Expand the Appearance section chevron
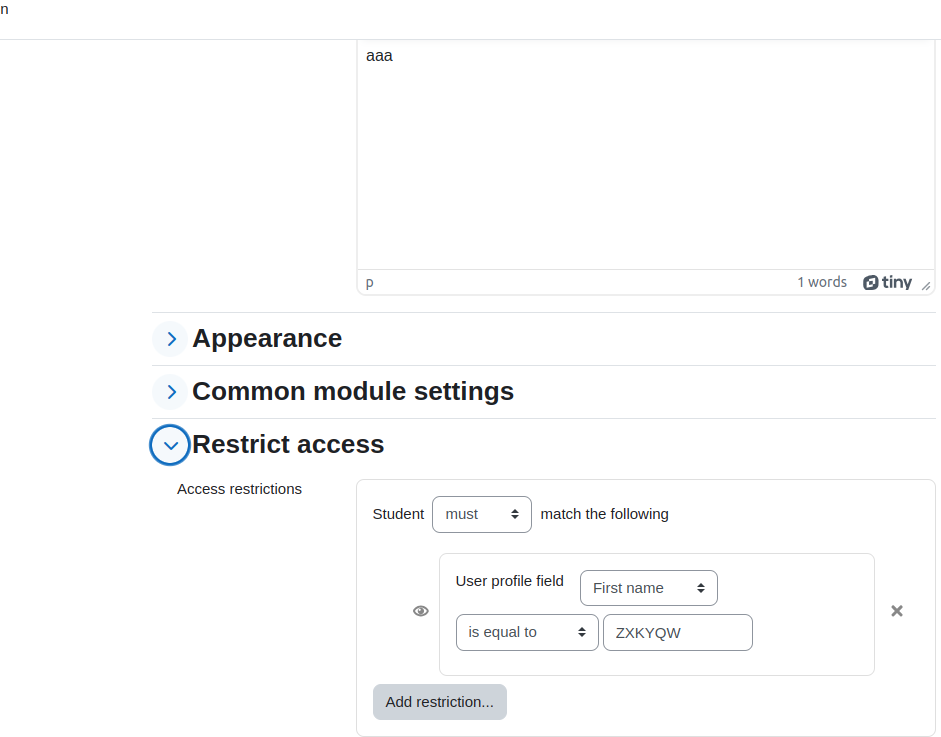Viewport: 941px width, 737px height. coord(170,339)
